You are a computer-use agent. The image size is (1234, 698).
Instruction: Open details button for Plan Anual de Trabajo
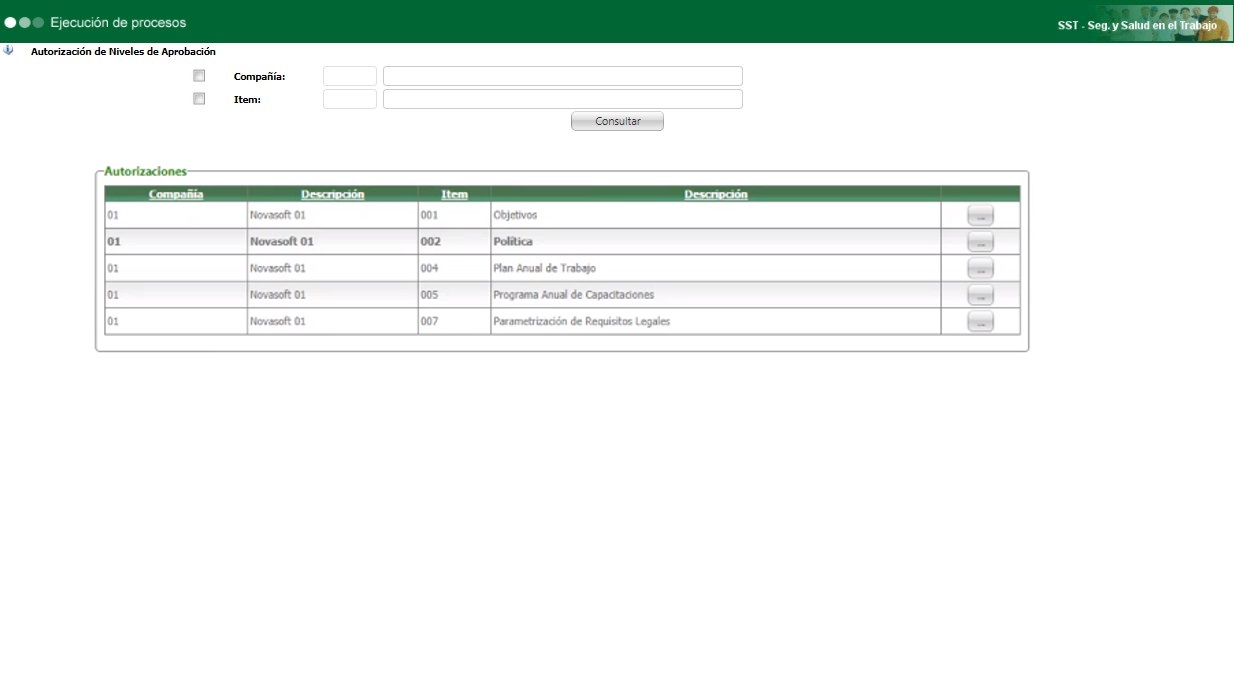[x=980, y=268]
